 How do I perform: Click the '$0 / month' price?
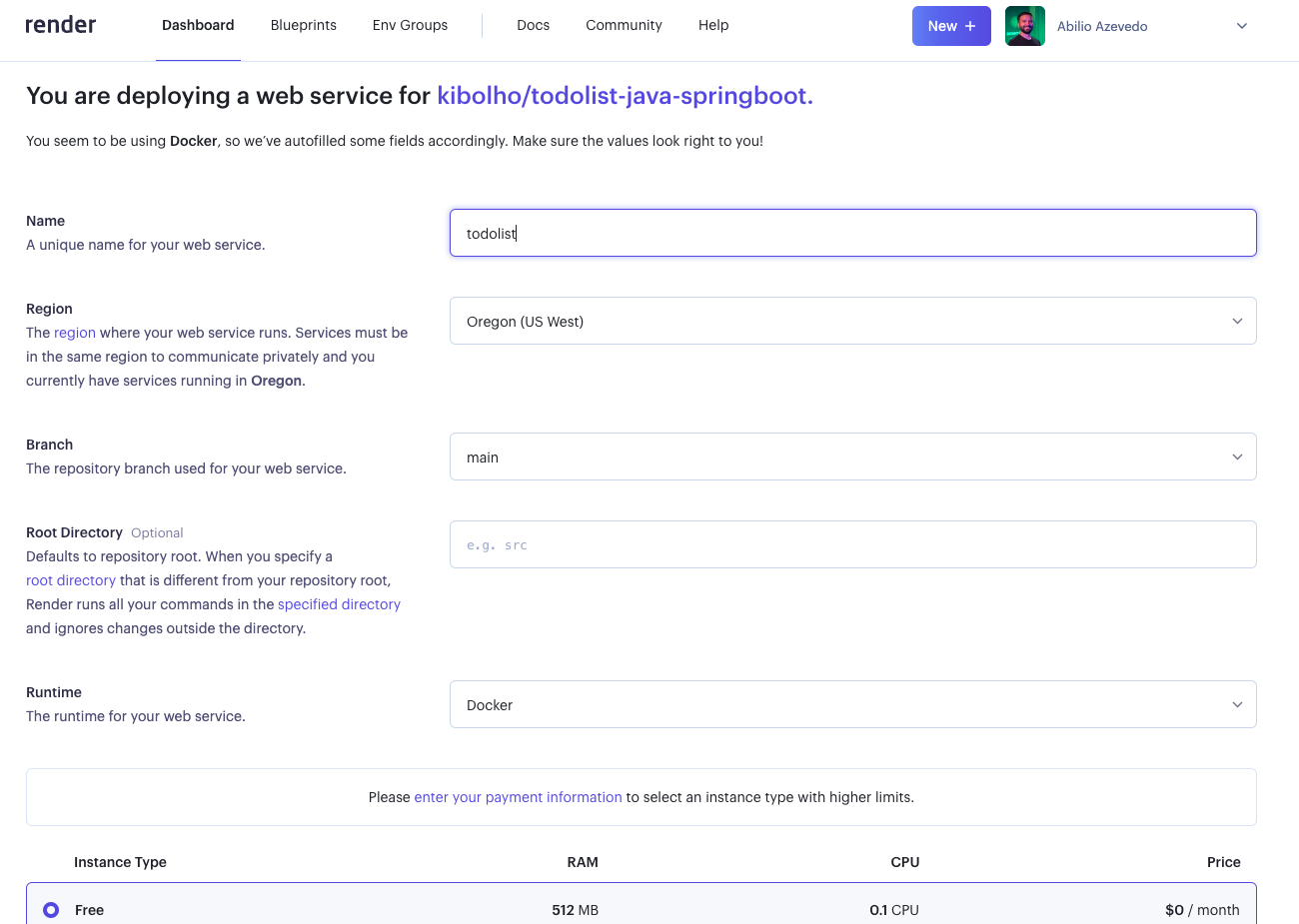1202,910
